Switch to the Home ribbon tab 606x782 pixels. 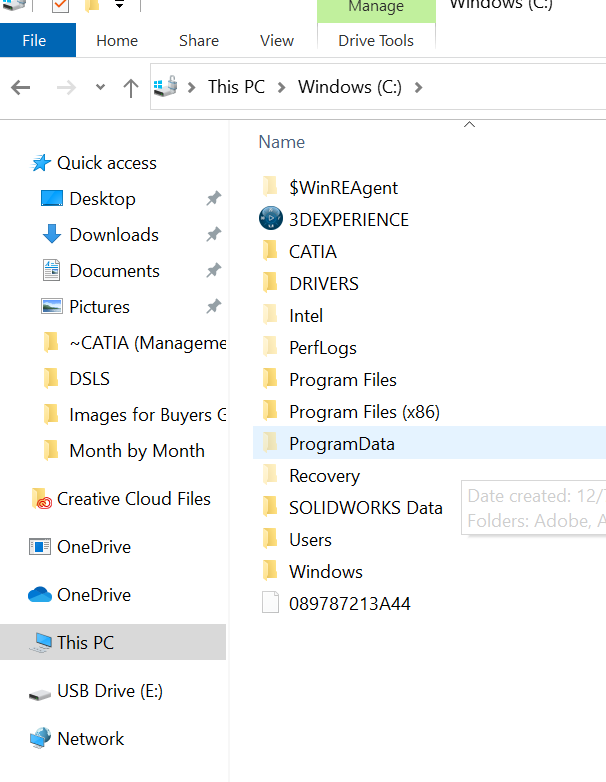click(x=117, y=40)
